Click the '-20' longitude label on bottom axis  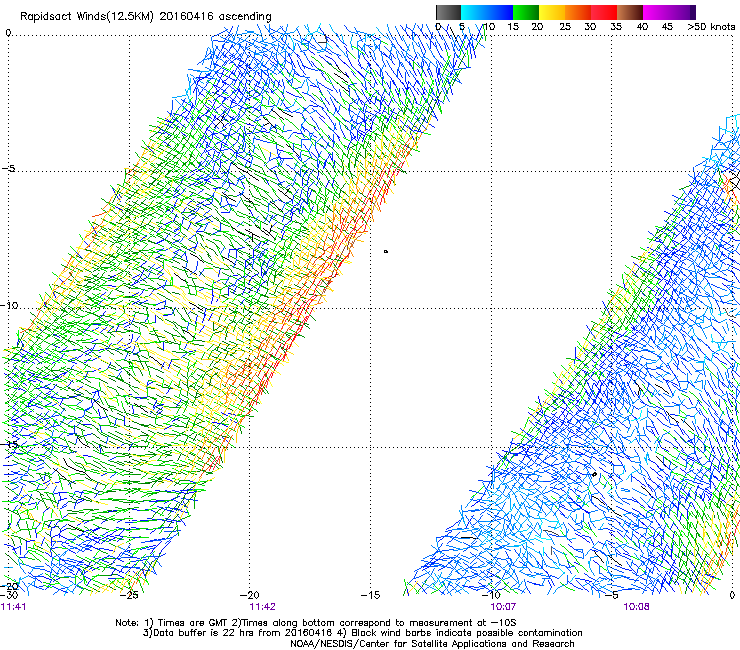pos(250,595)
